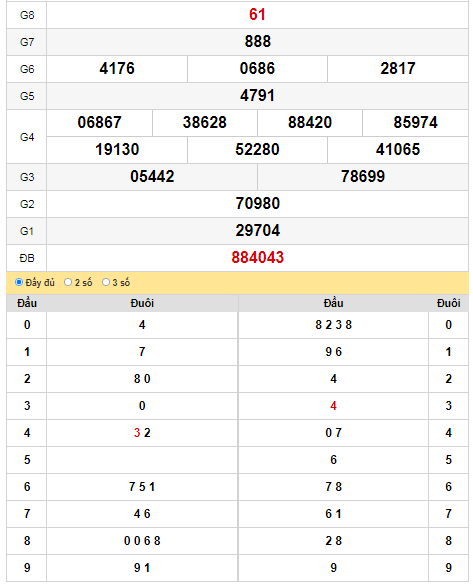Click G3 number 78699

pos(363,176)
